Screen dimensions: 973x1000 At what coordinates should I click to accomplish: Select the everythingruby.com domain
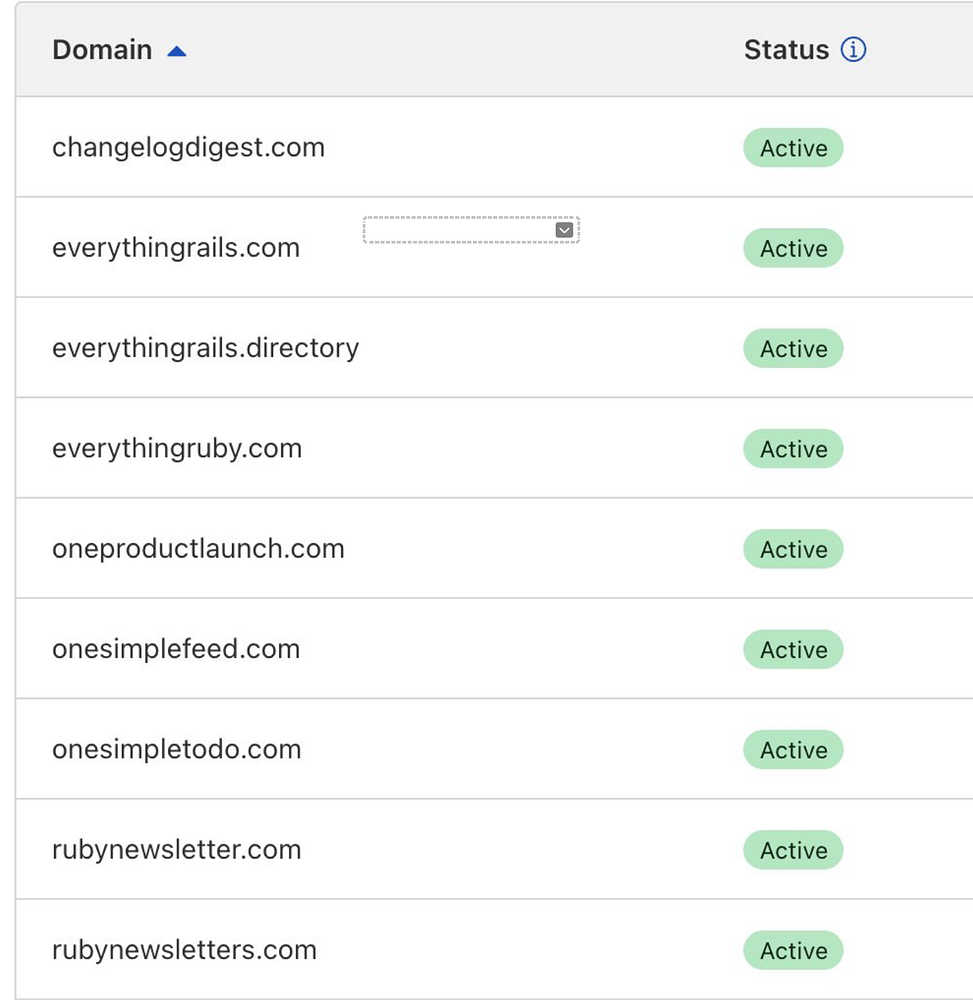[177, 448]
